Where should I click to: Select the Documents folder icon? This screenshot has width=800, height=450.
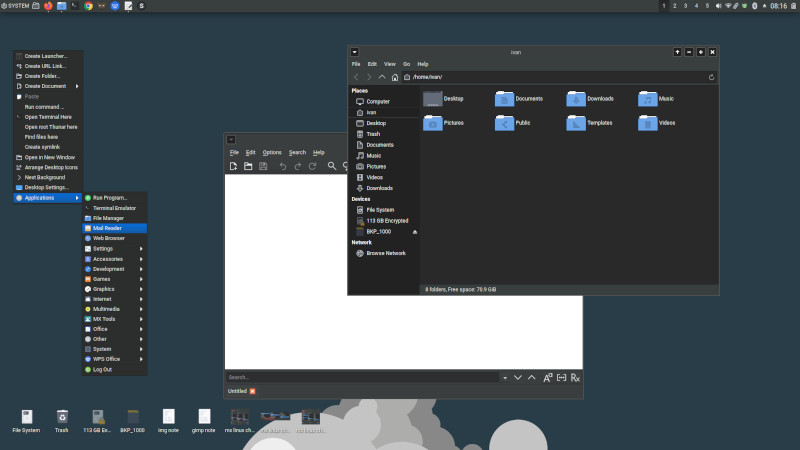pos(504,98)
